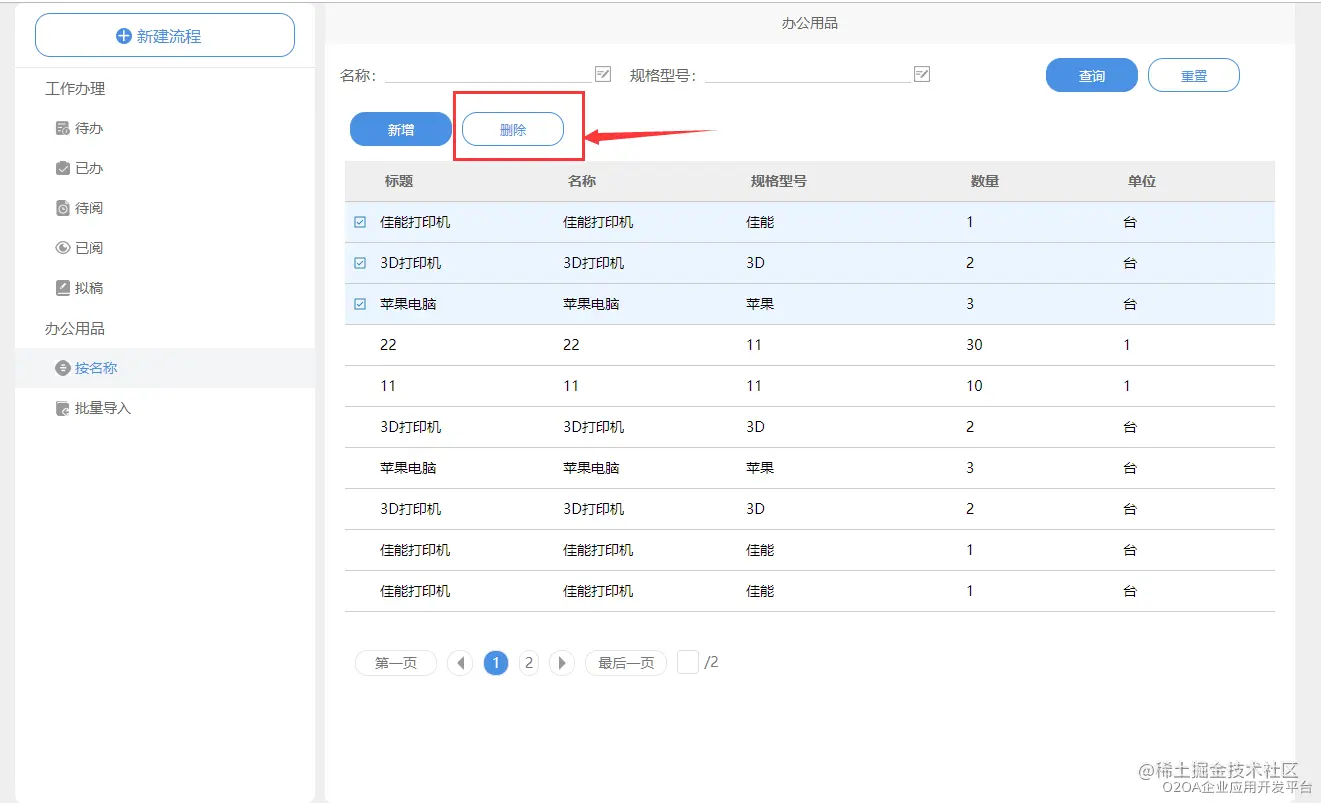Click the 工作办理 section heading
1321x803 pixels.
click(75, 88)
